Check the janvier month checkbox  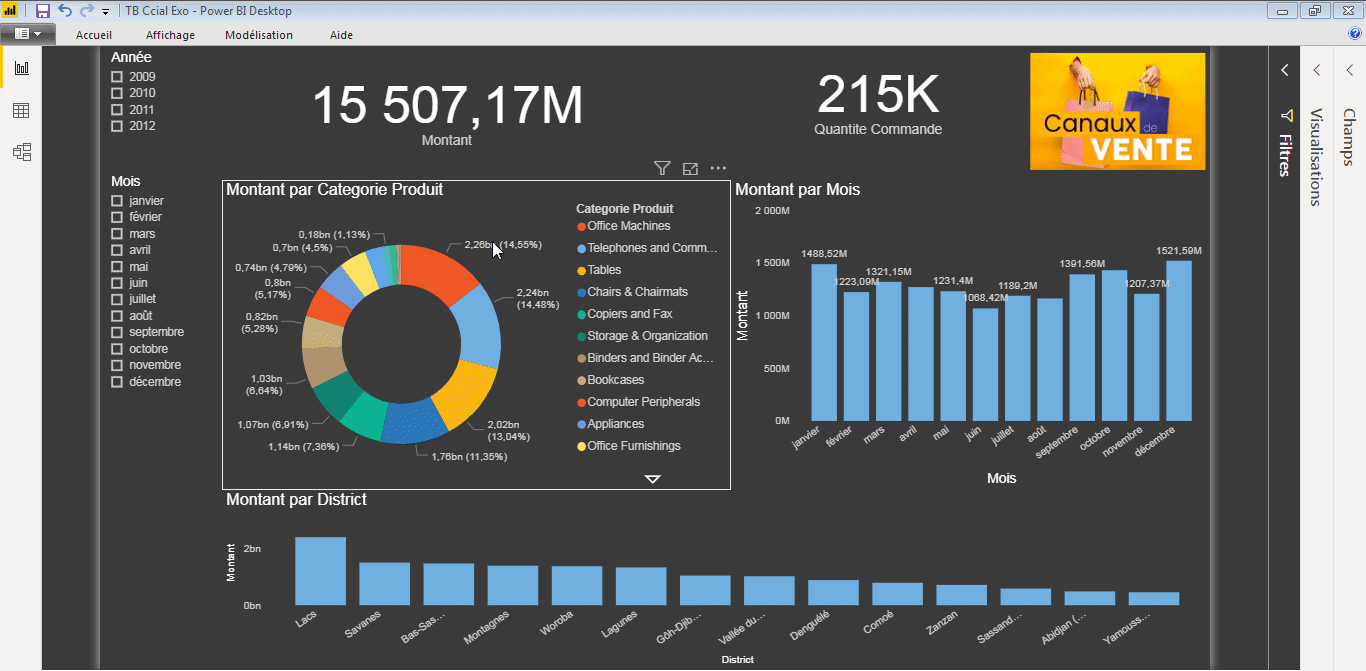(x=117, y=201)
